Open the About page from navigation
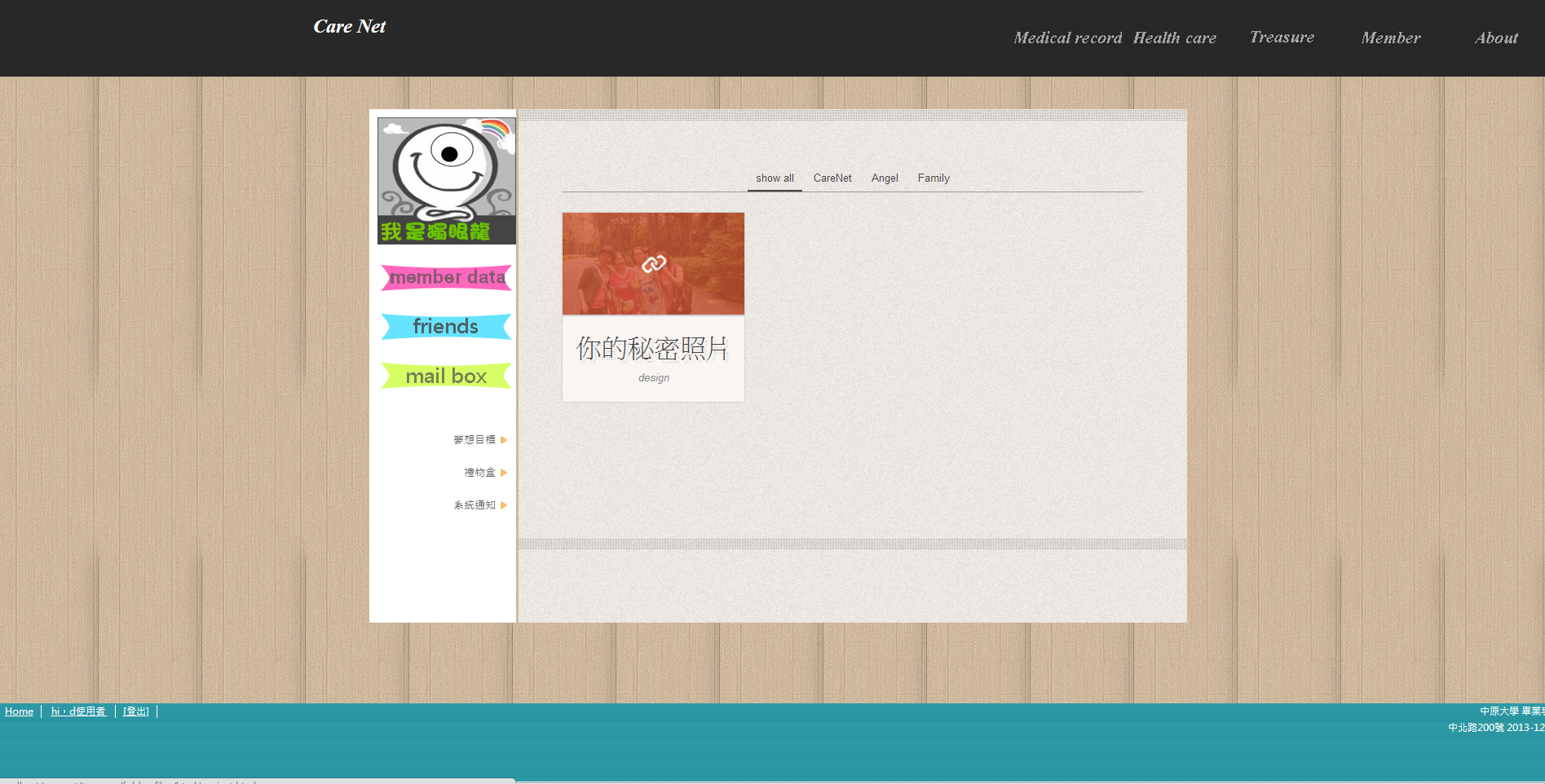Viewport: 1545px width, 784px height. pyautogui.click(x=1496, y=38)
